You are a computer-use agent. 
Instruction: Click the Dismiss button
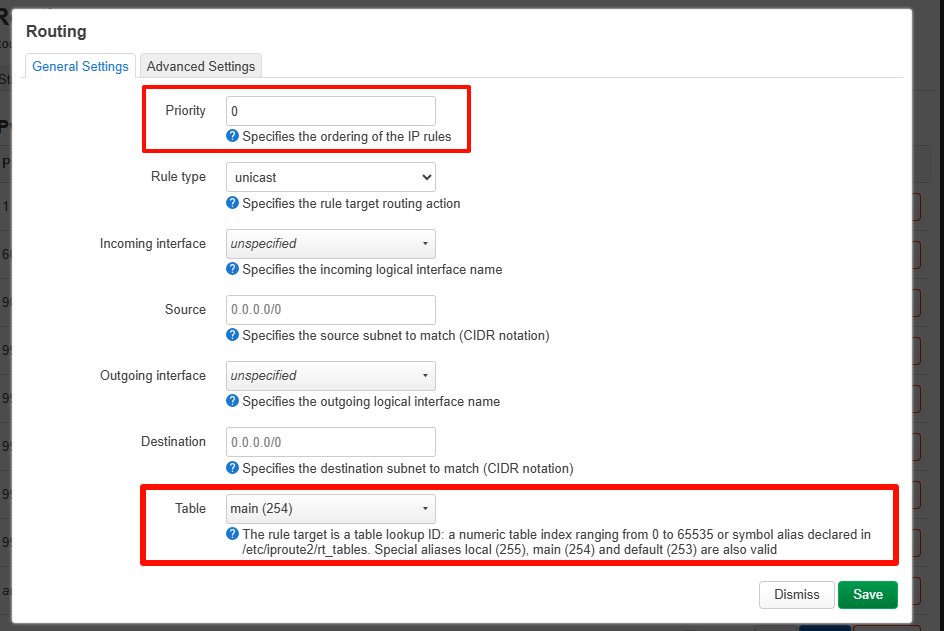(x=796, y=594)
